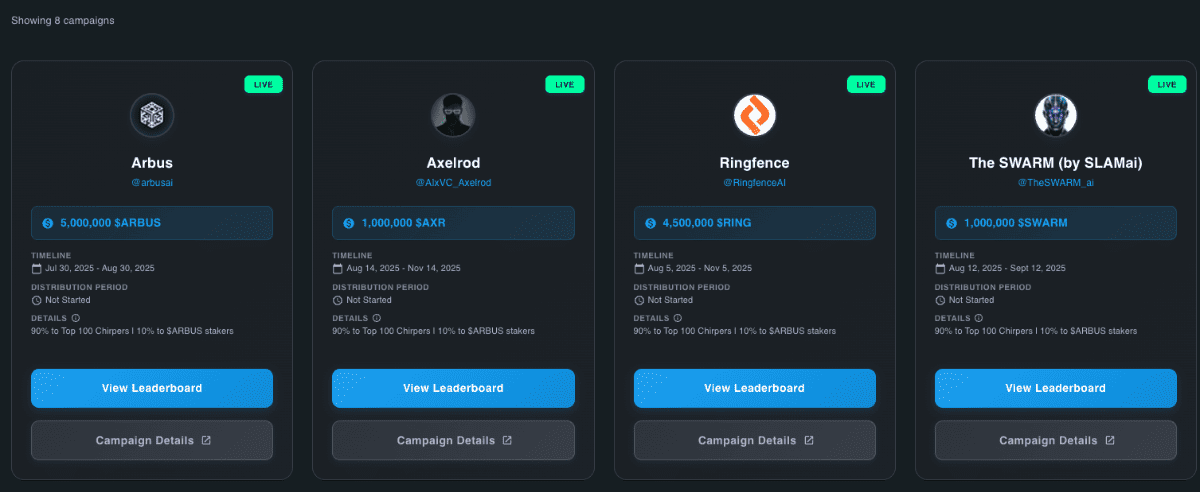Click The SWARM robot avatar
Image resolution: width=1200 pixels, height=492 pixels.
point(1055,115)
